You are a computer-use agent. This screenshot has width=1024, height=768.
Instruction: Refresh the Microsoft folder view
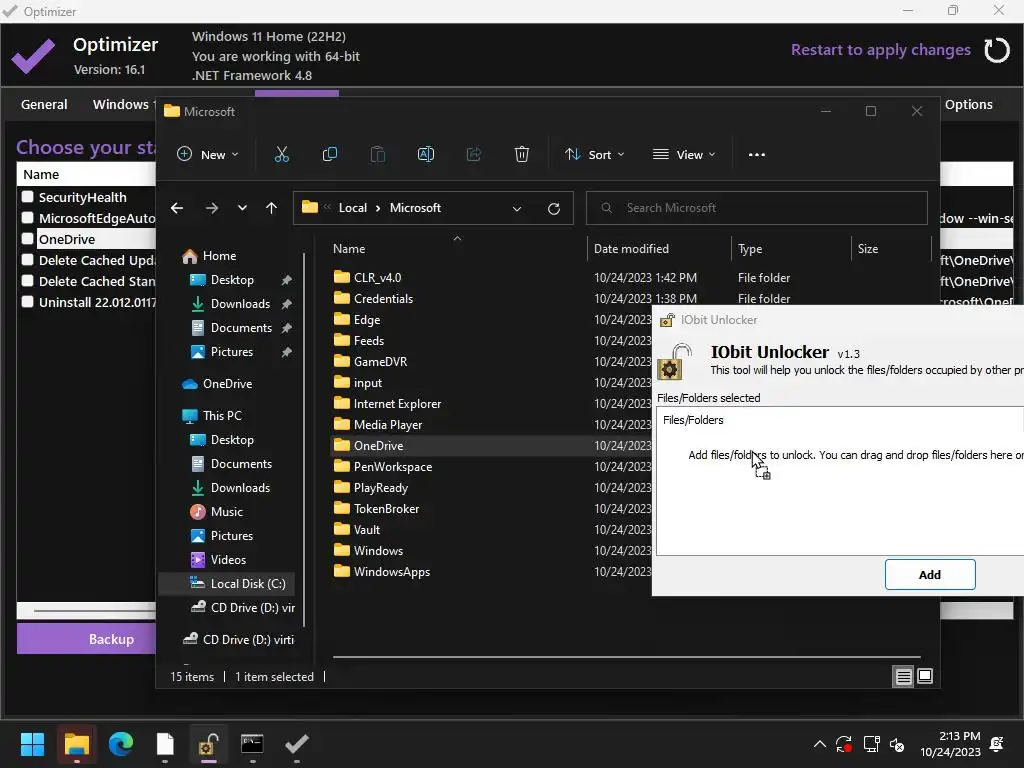tap(554, 208)
